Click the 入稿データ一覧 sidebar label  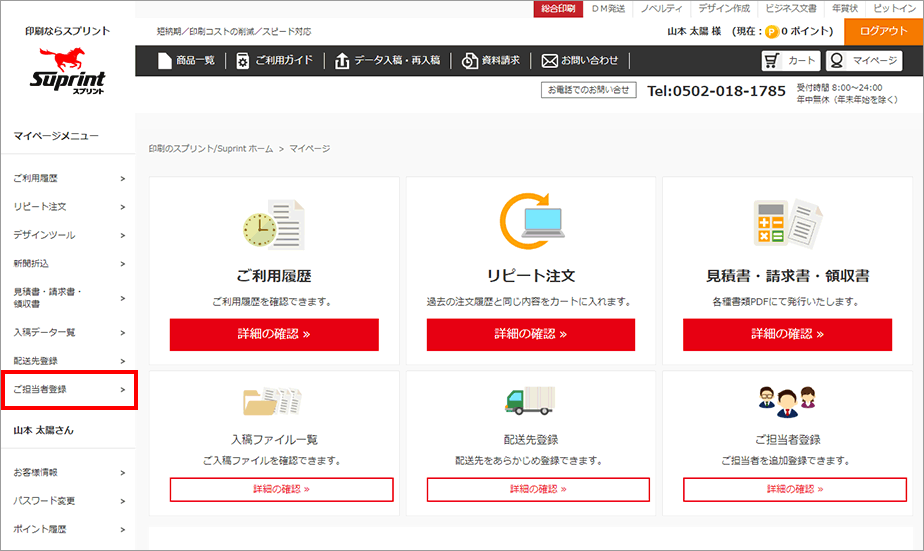coord(44,333)
